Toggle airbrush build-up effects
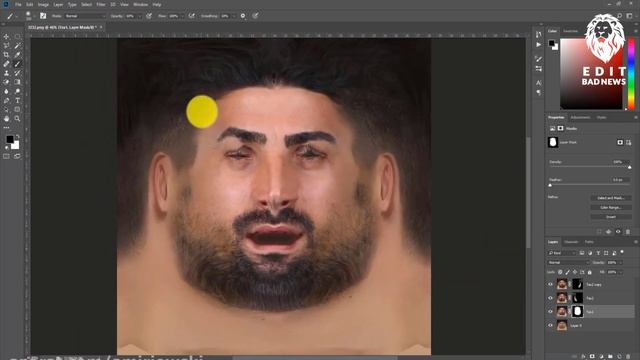640x360 pixels. [191, 16]
